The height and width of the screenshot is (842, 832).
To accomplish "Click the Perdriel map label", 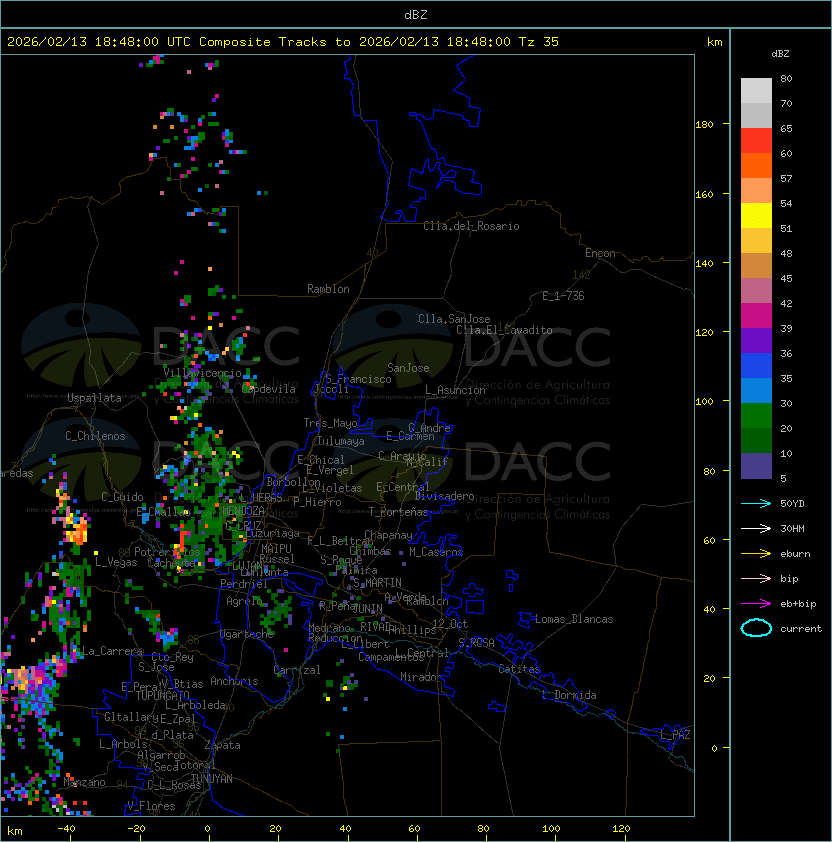I will coord(244,584).
